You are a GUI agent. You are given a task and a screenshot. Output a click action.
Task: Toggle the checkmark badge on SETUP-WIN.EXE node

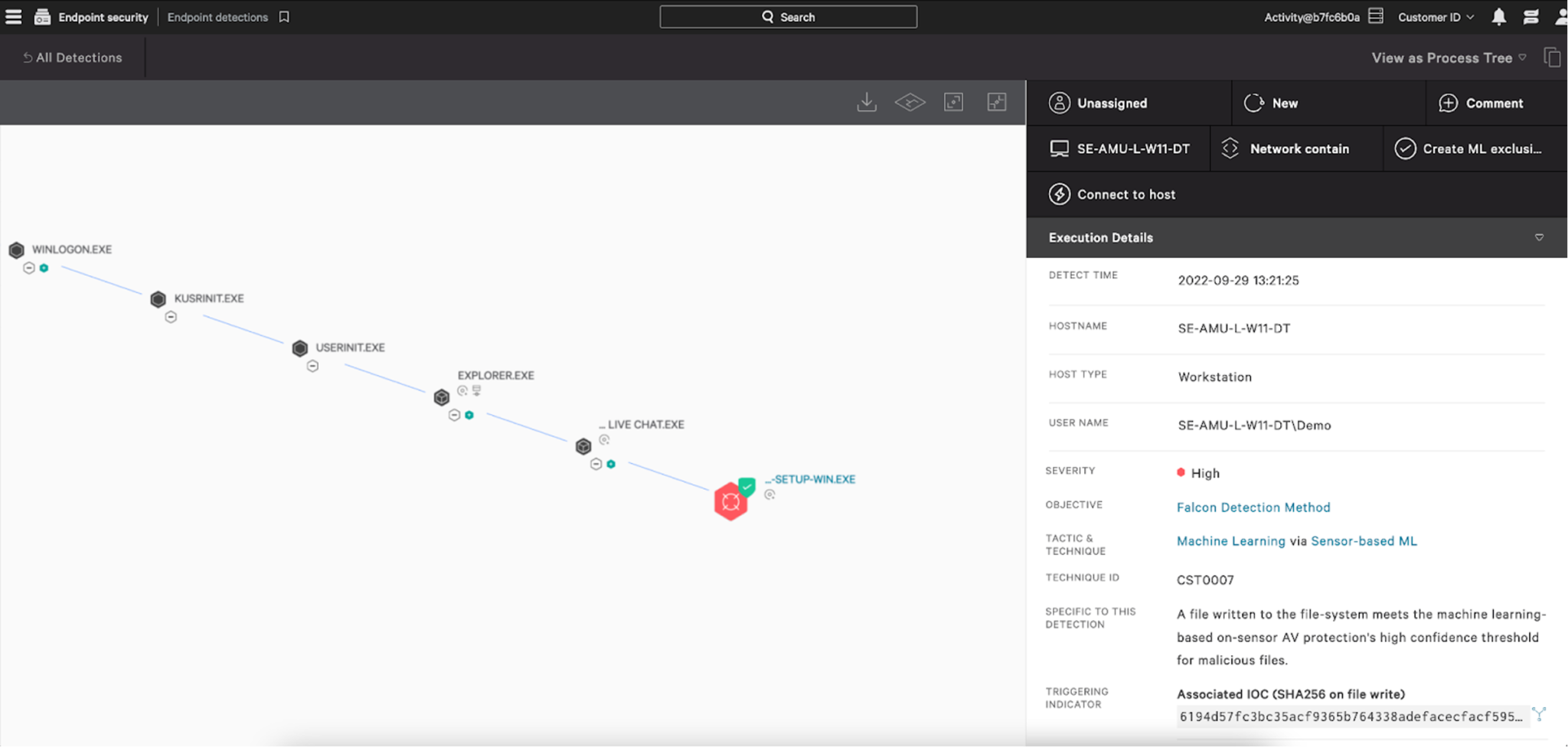click(746, 485)
